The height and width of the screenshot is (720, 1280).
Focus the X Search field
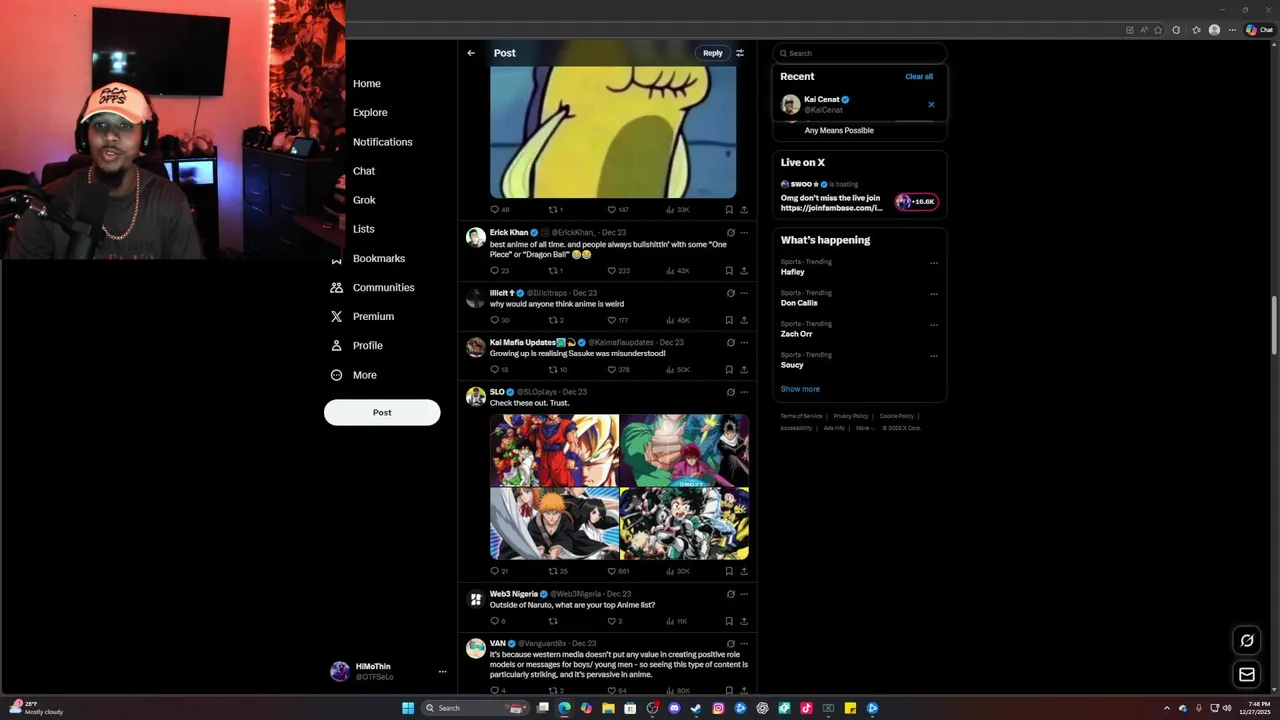click(x=860, y=53)
